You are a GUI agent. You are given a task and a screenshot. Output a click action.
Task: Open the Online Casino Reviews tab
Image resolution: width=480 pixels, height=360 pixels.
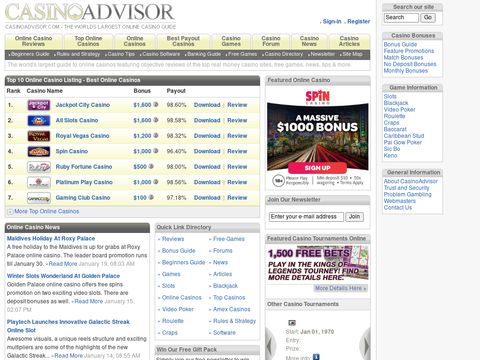click(x=33, y=41)
